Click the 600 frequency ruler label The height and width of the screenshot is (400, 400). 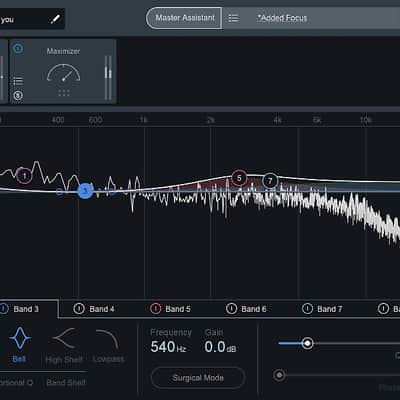95,120
